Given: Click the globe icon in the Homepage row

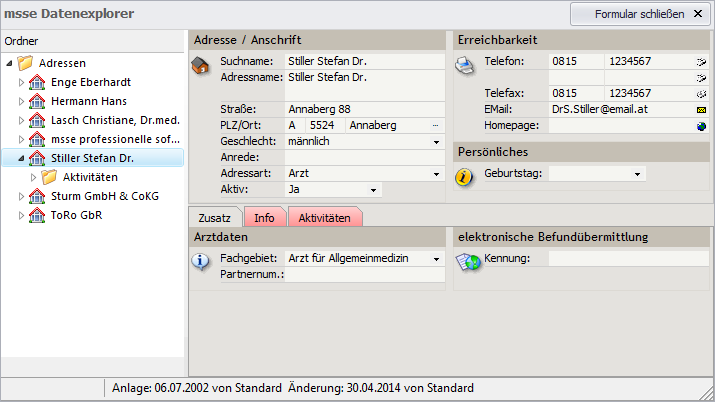Looking at the screenshot, I should coord(701,126).
